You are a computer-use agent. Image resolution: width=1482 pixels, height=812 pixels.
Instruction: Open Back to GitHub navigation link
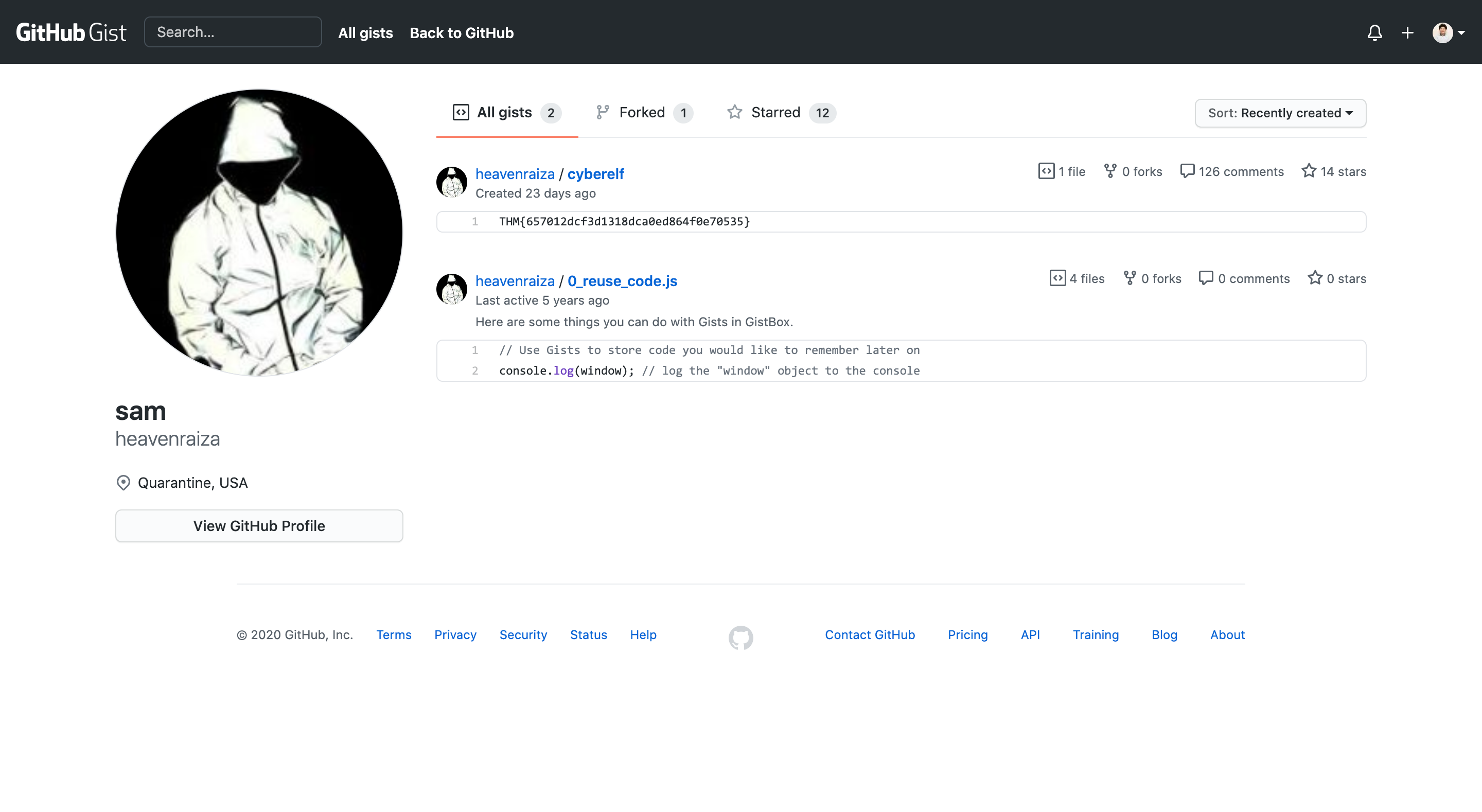tap(462, 33)
